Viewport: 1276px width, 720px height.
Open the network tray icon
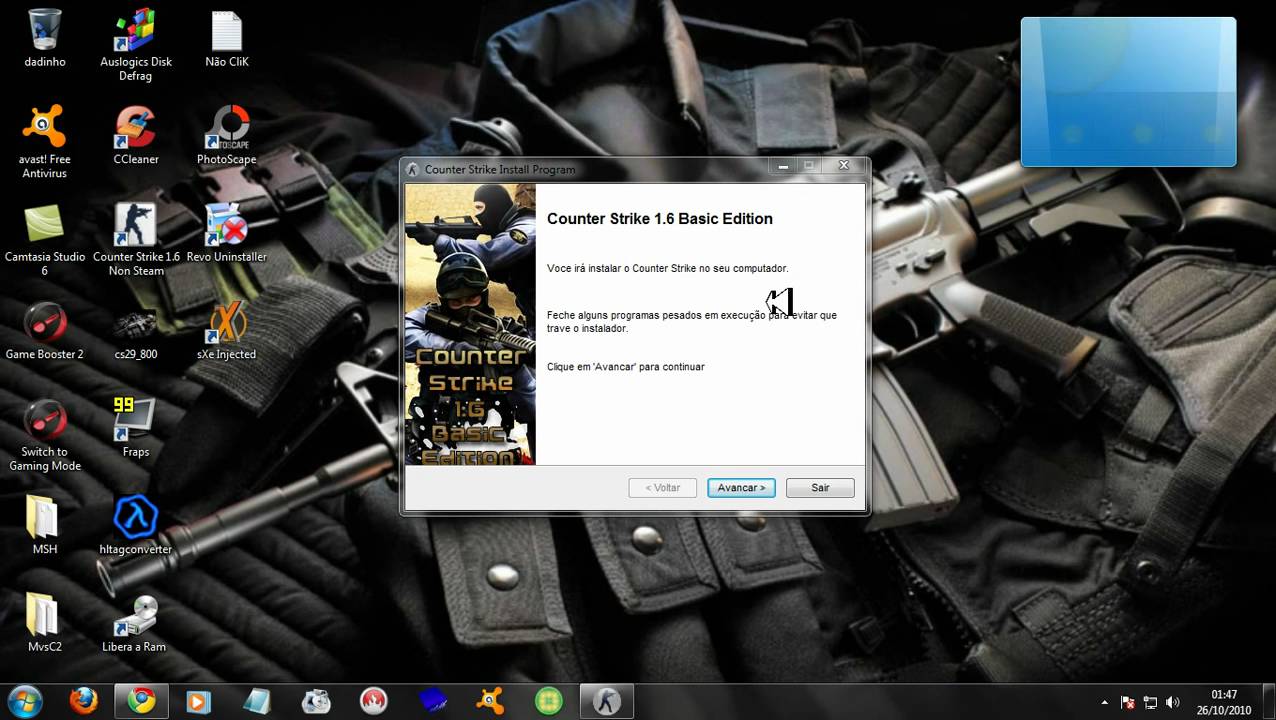[x=1150, y=702]
